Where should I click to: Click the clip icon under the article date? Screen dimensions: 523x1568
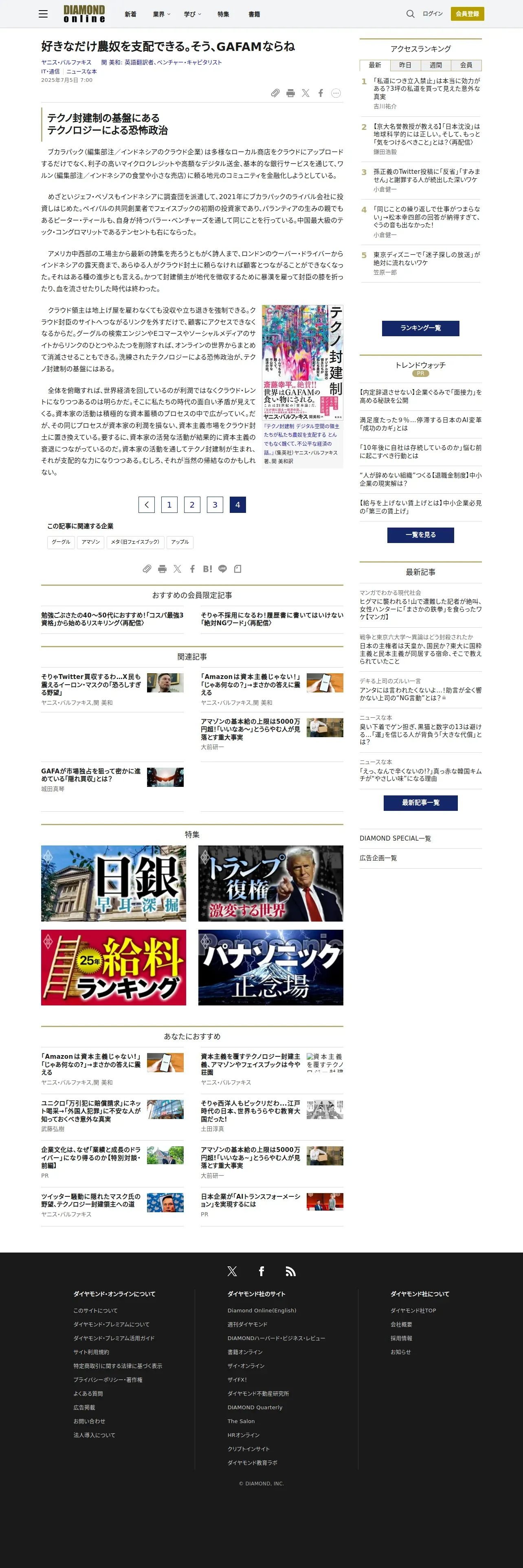[x=275, y=93]
